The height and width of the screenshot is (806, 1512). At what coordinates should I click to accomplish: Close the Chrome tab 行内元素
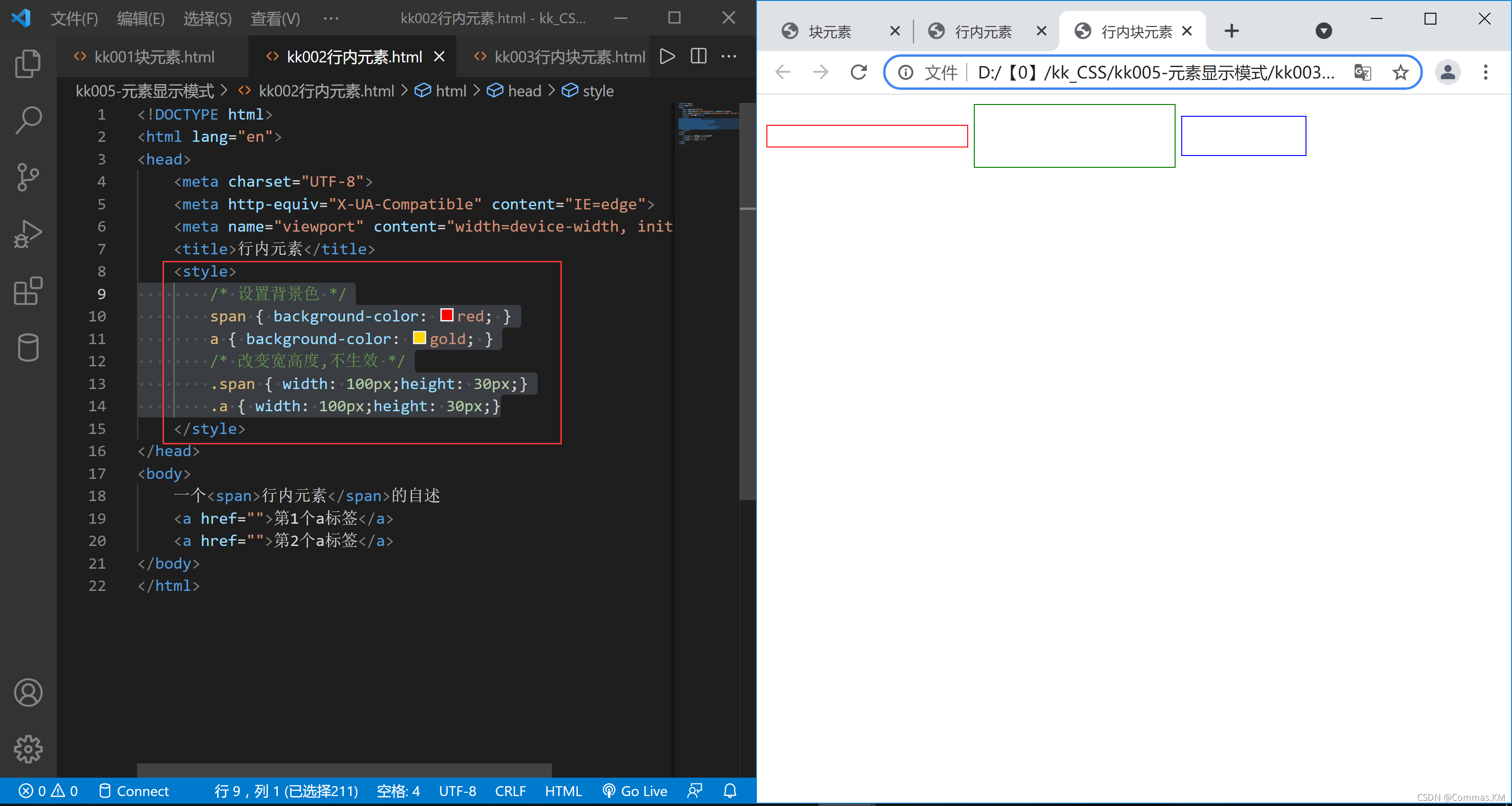pyautogui.click(x=1042, y=31)
